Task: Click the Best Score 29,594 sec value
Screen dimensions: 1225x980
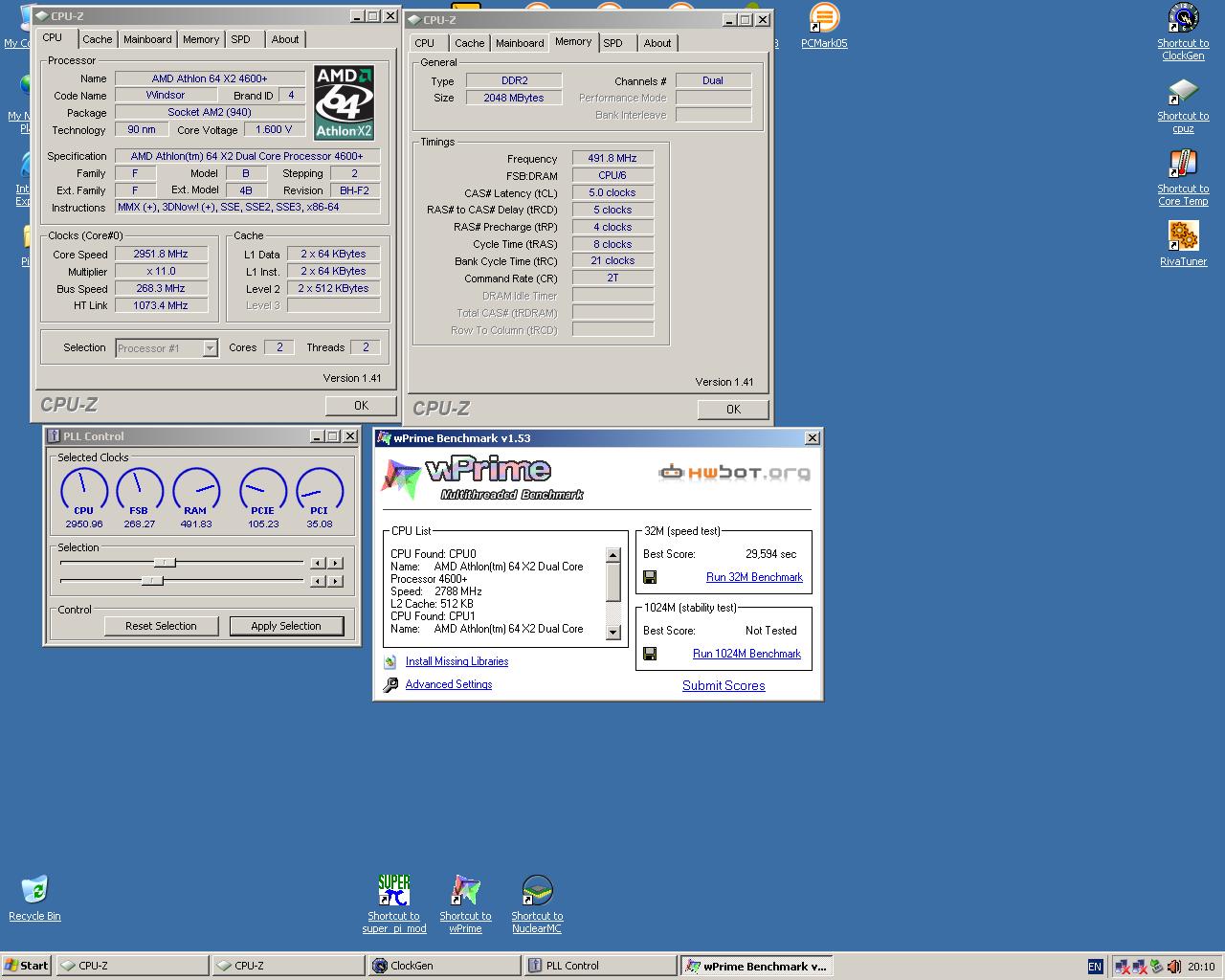Action: point(770,554)
